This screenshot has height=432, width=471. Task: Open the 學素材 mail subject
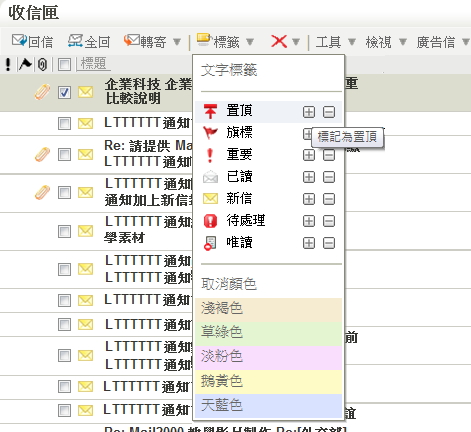(x=124, y=238)
